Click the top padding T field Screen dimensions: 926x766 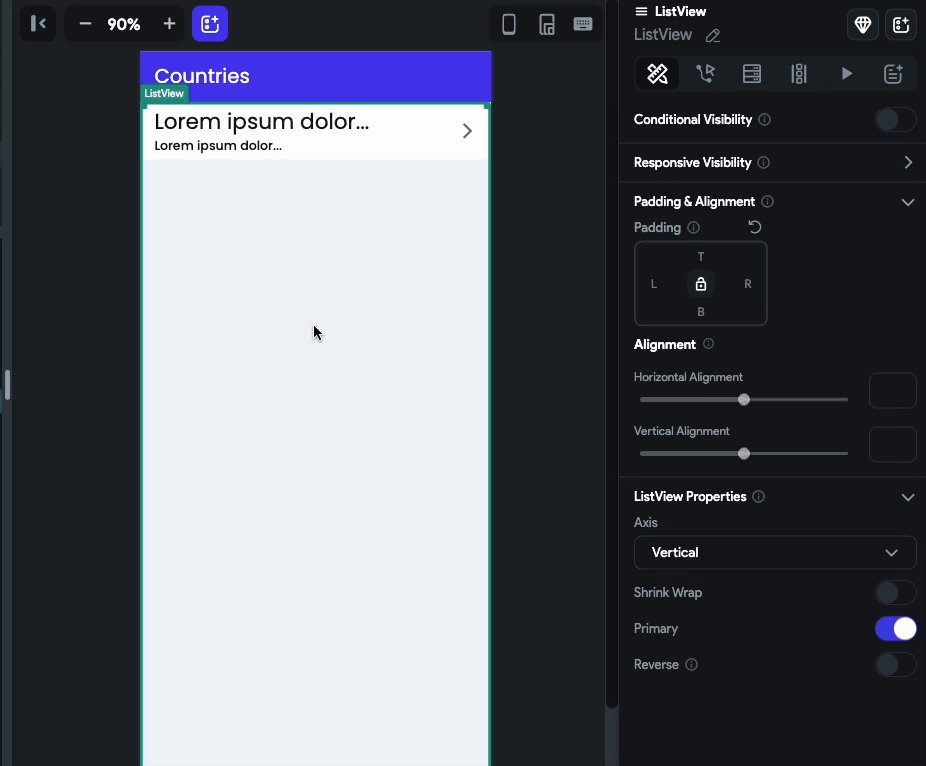point(700,257)
